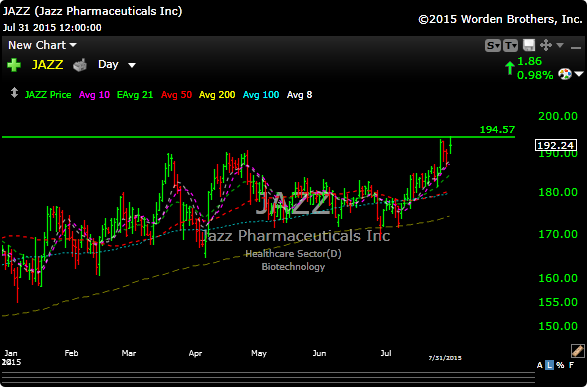This screenshot has height=387, width=587.
Task: Click the Jul 31 2015 12:00:00 timestamp
Action: pos(52,28)
